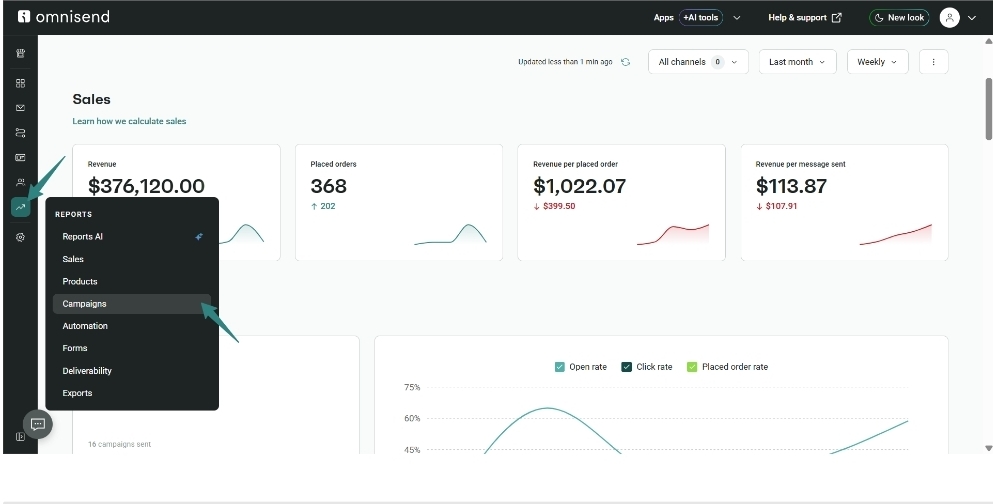Screen dimensions: 993x504
Task: Select Reports AI in Reports menu
Action: (132, 237)
